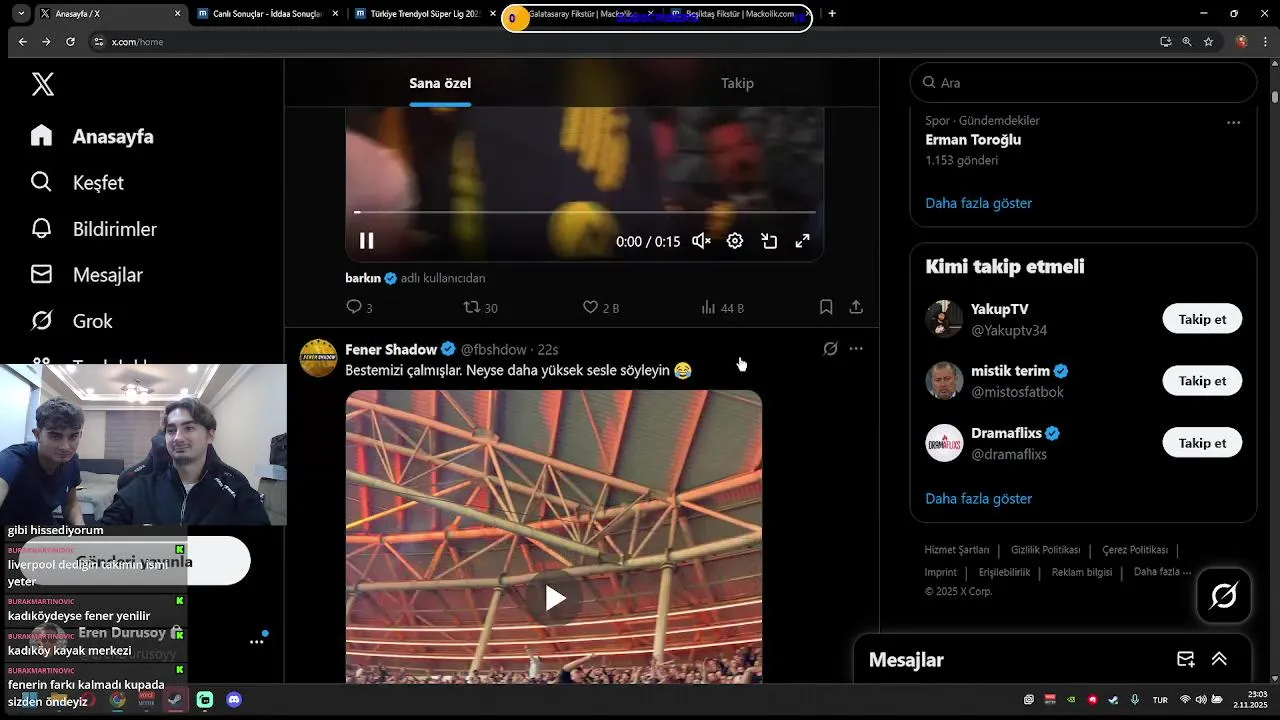Open a new browser tab
The height and width of the screenshot is (720, 1280).
pyautogui.click(x=832, y=14)
